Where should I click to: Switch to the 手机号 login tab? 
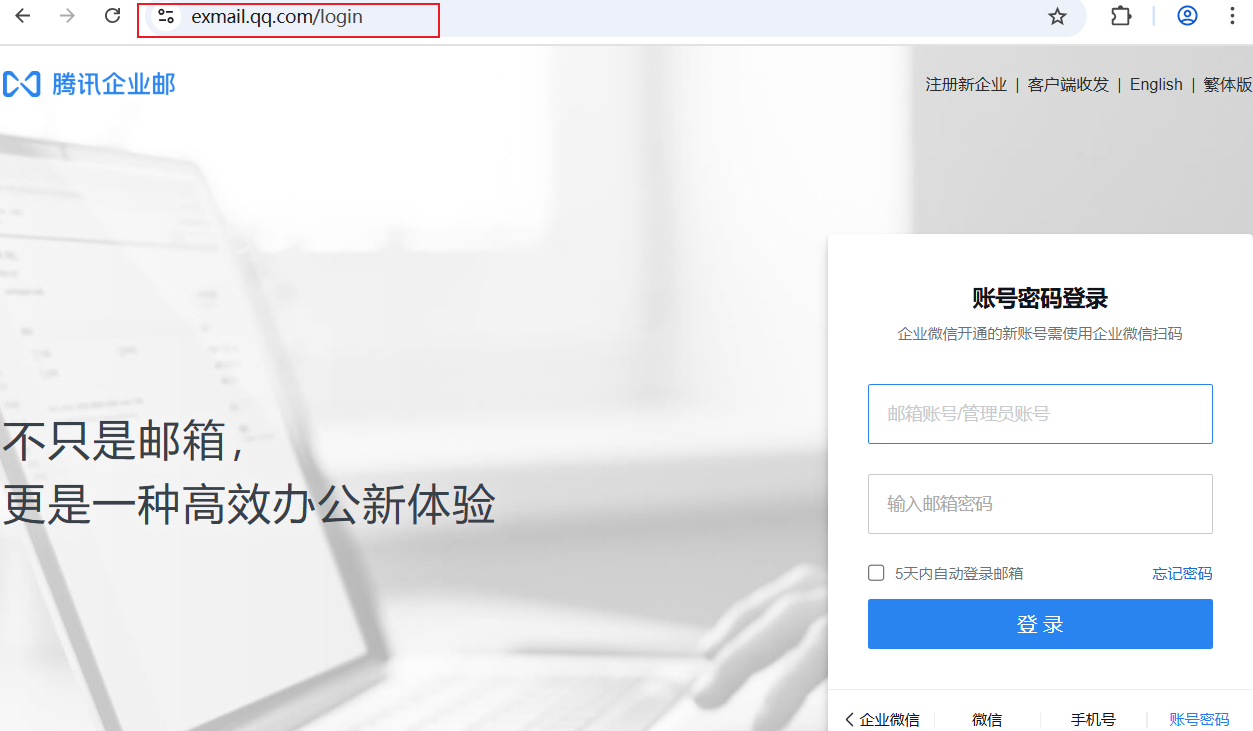1094,719
